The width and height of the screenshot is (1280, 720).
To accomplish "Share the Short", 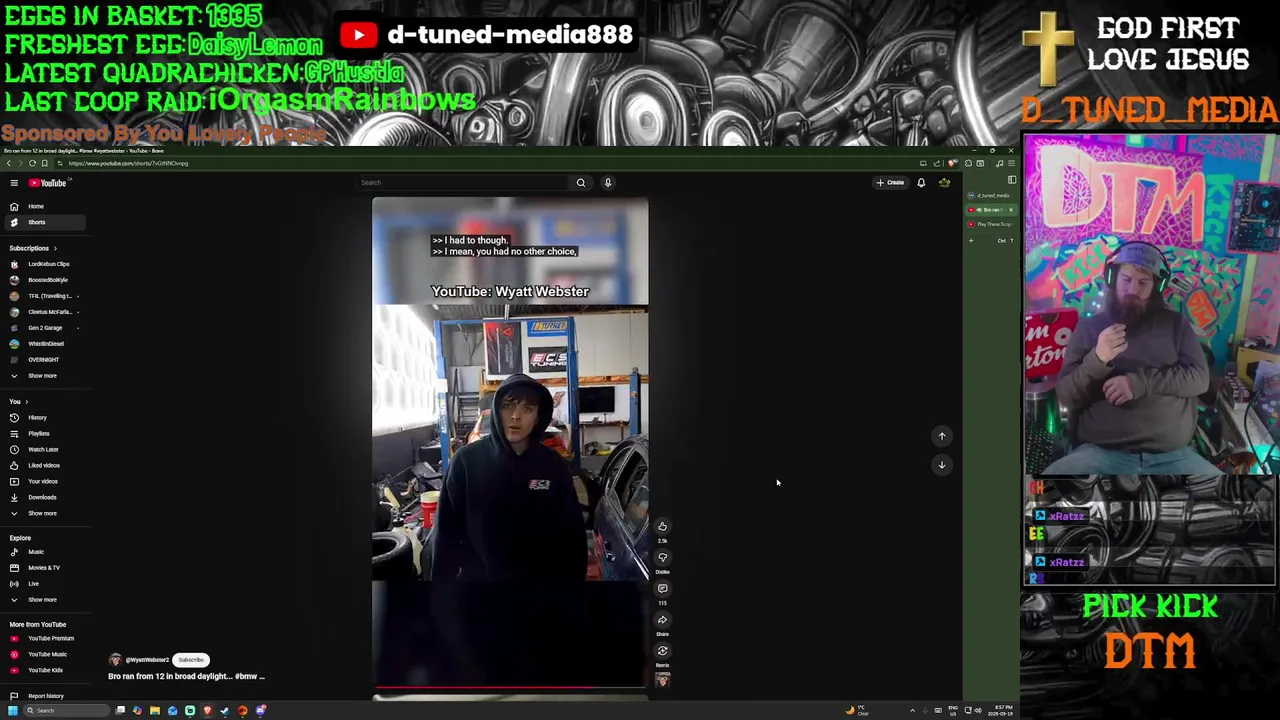I will click(x=662, y=620).
